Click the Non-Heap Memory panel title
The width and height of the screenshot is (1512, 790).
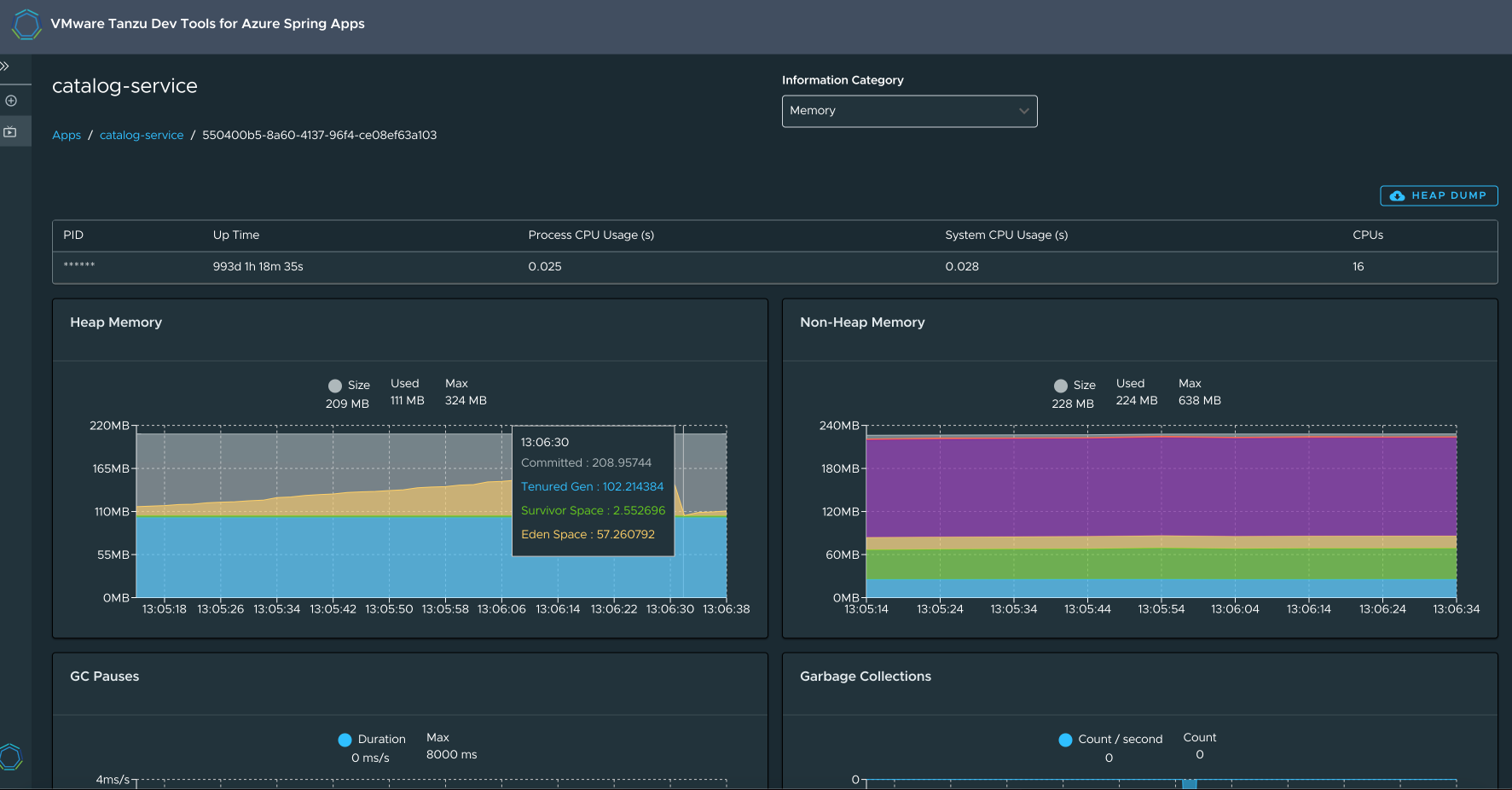(x=862, y=322)
